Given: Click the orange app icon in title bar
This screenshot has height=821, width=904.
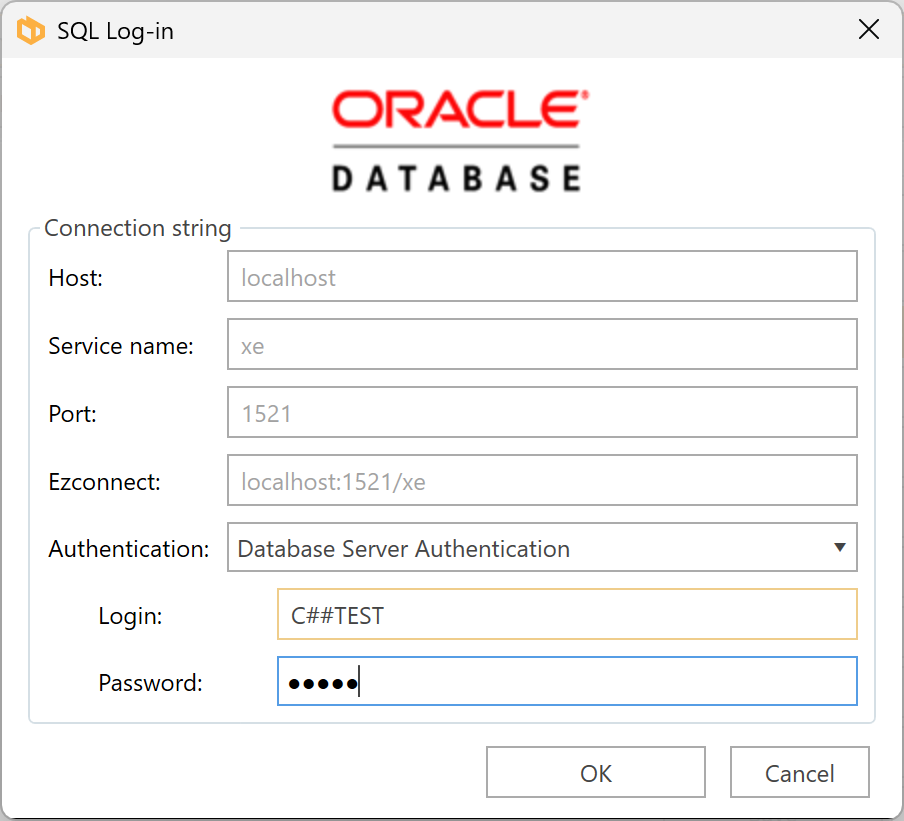Looking at the screenshot, I should tap(31, 30).
